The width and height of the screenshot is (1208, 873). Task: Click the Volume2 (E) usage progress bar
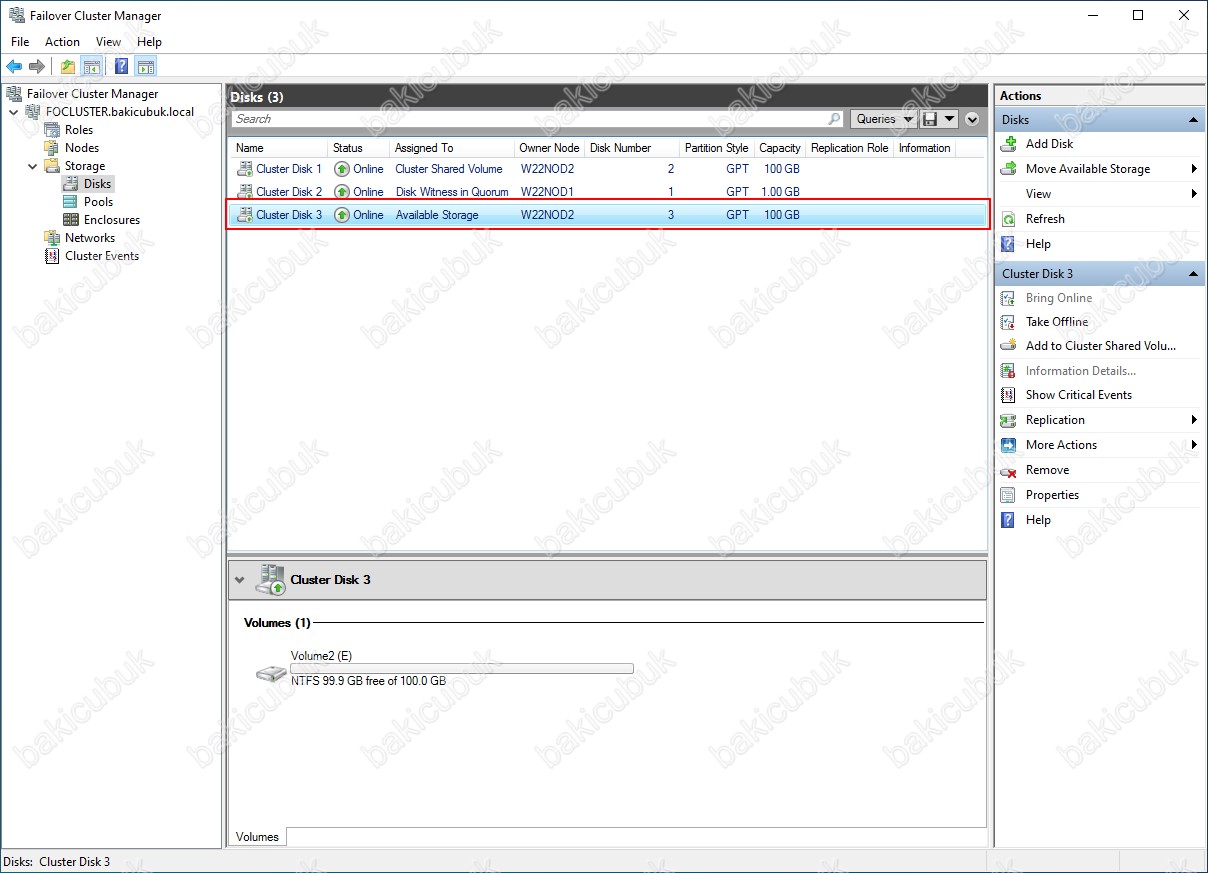[462, 669]
